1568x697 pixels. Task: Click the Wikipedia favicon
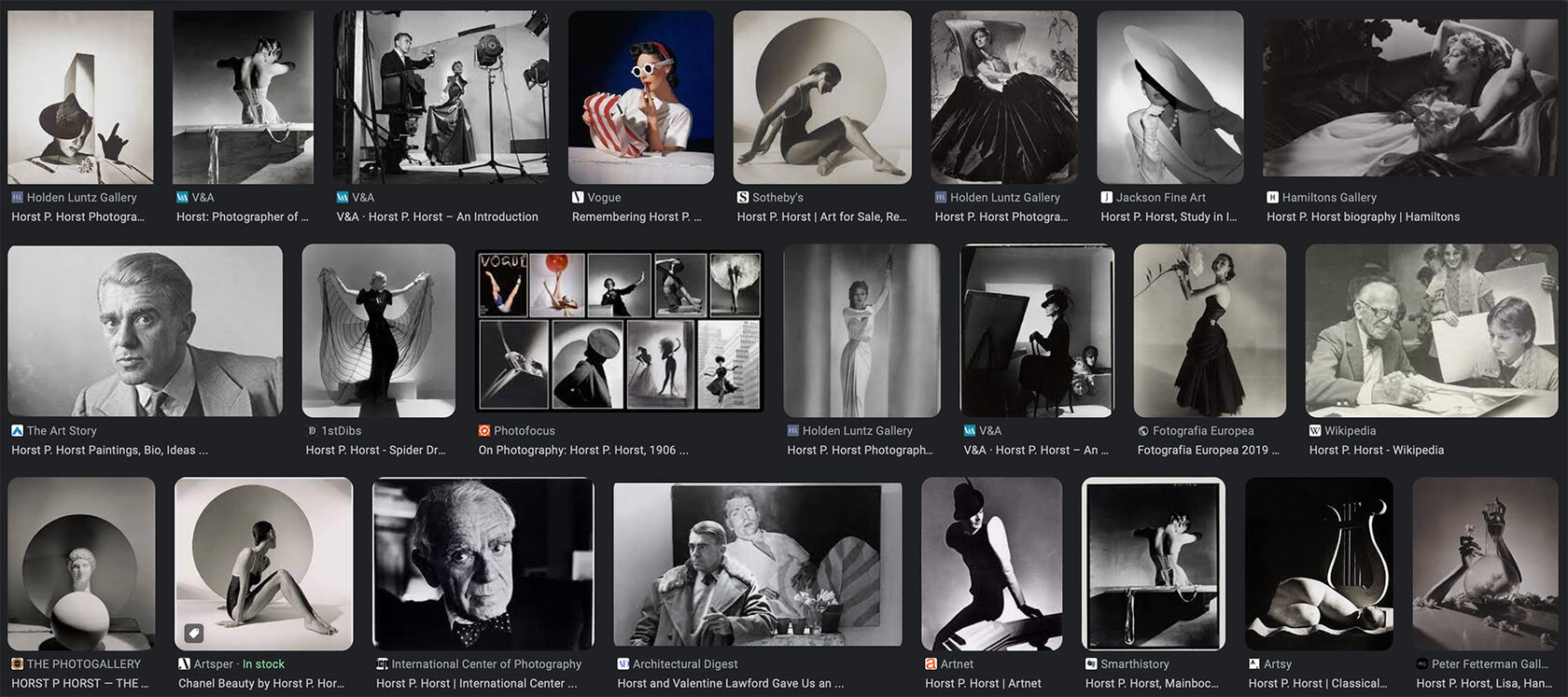tap(1315, 431)
